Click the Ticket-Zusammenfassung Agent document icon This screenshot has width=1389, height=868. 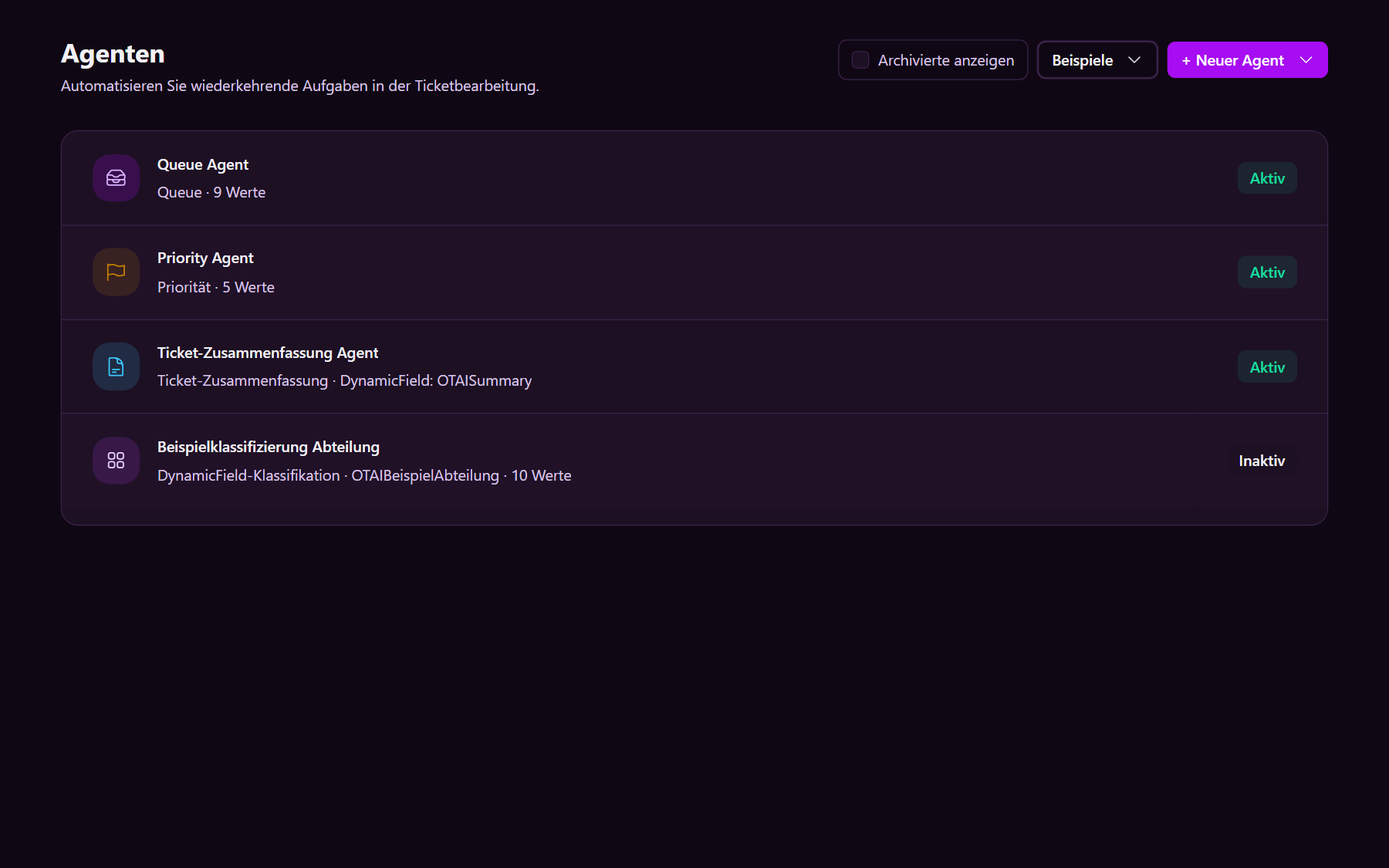point(116,366)
